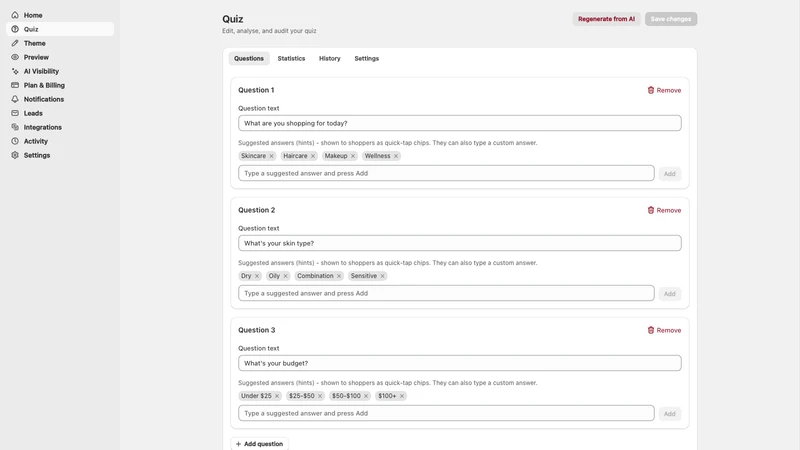The width and height of the screenshot is (800, 450).
Task: Go to Preview in the sidebar
Action: (60, 57)
